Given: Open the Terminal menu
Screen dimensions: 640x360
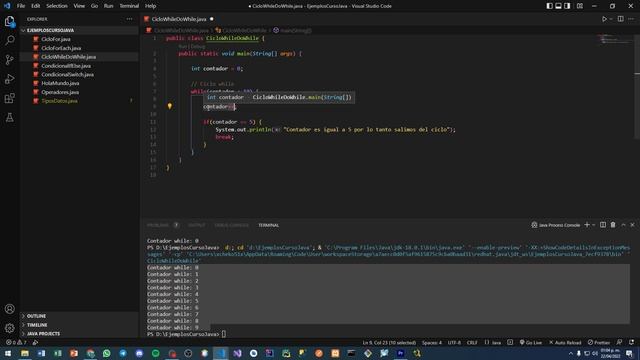Looking at the screenshot, I should click(129, 6).
